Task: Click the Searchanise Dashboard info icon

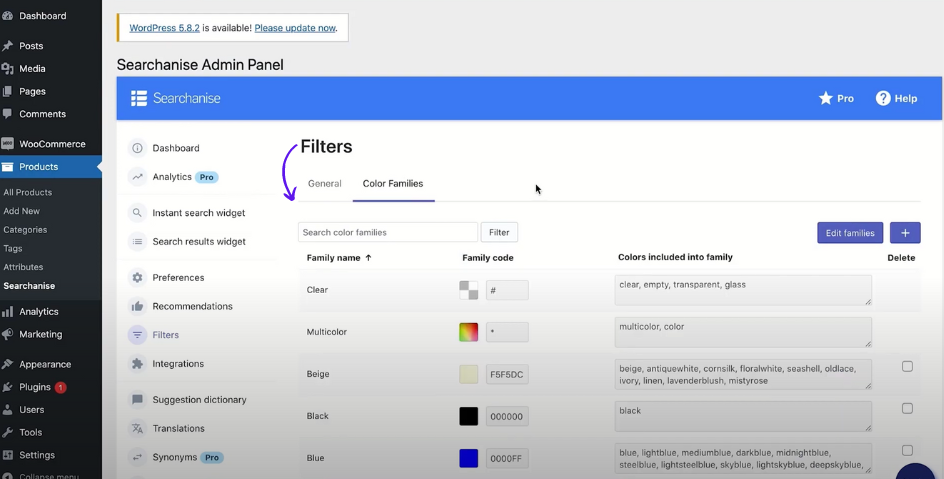Action: (x=137, y=148)
